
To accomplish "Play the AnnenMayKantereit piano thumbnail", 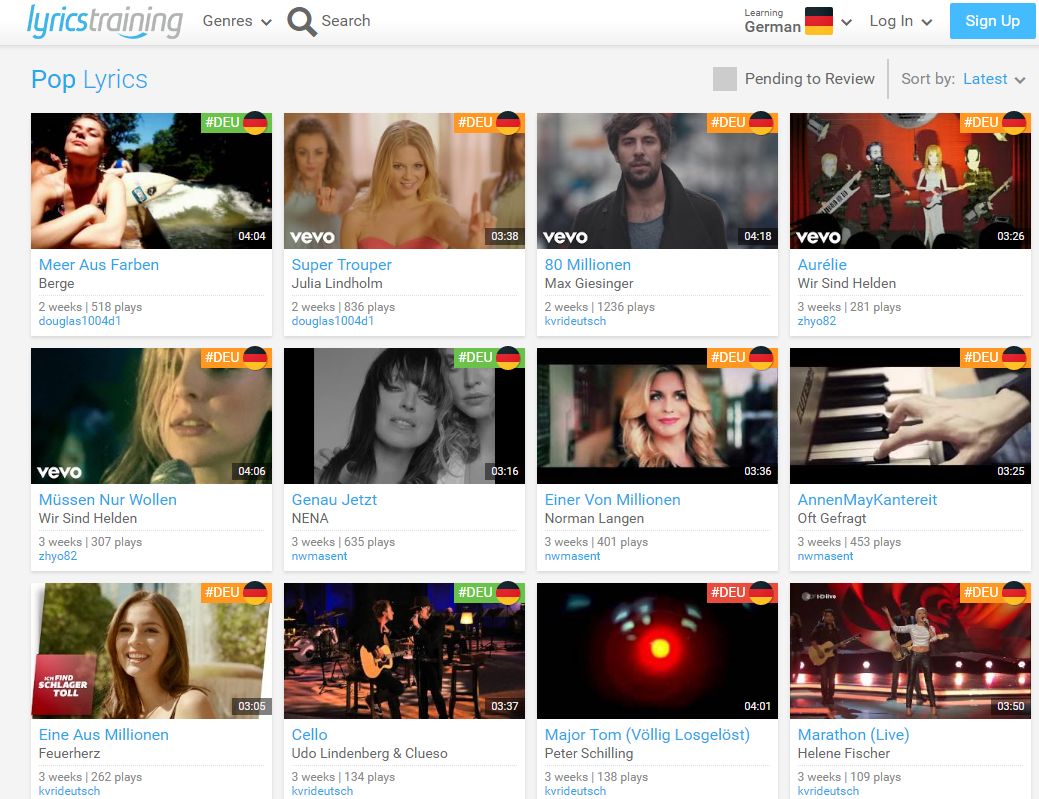I will (910, 416).
